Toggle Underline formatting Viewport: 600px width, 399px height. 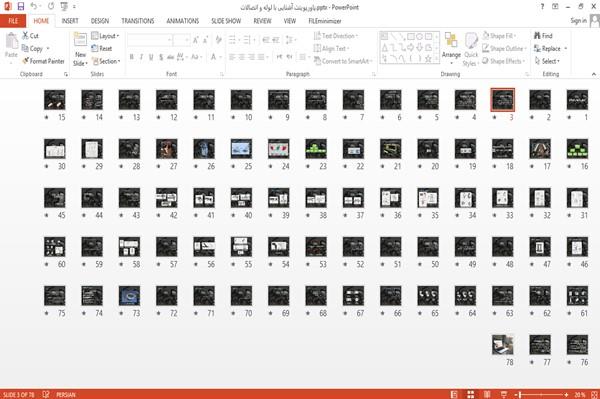pos(151,57)
